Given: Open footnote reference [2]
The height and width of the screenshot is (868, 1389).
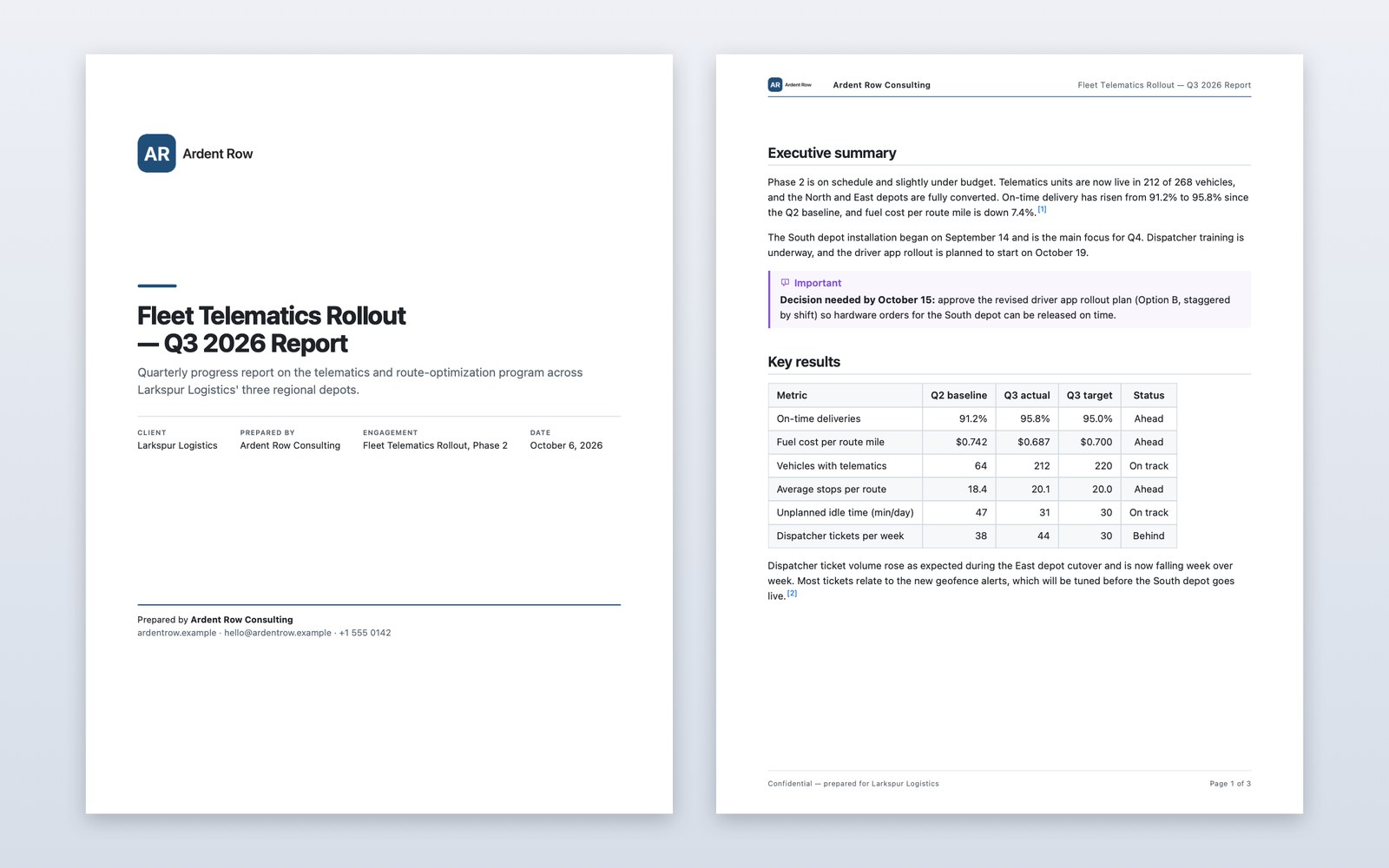Looking at the screenshot, I should [x=792, y=594].
